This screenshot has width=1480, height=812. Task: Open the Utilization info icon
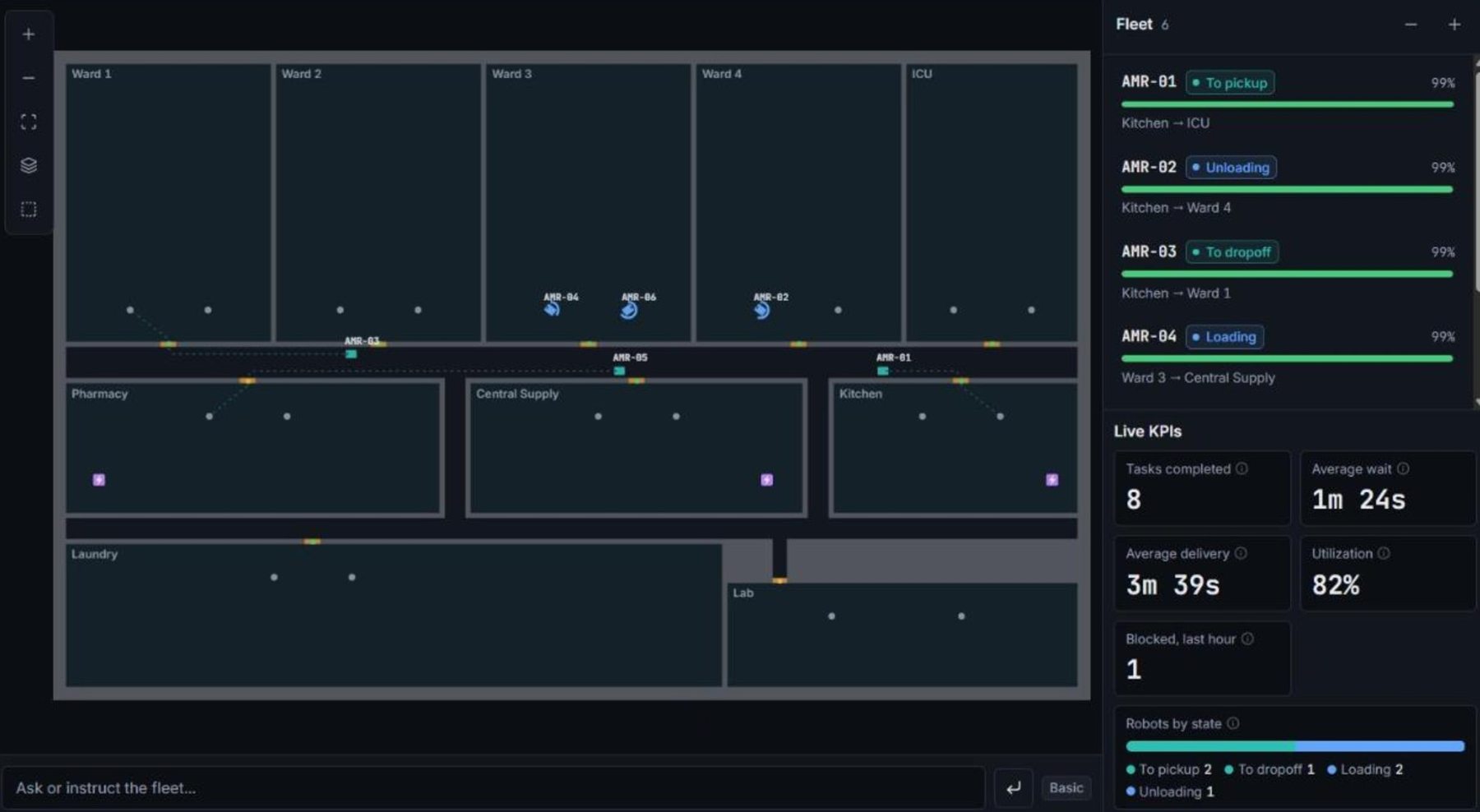click(1384, 553)
